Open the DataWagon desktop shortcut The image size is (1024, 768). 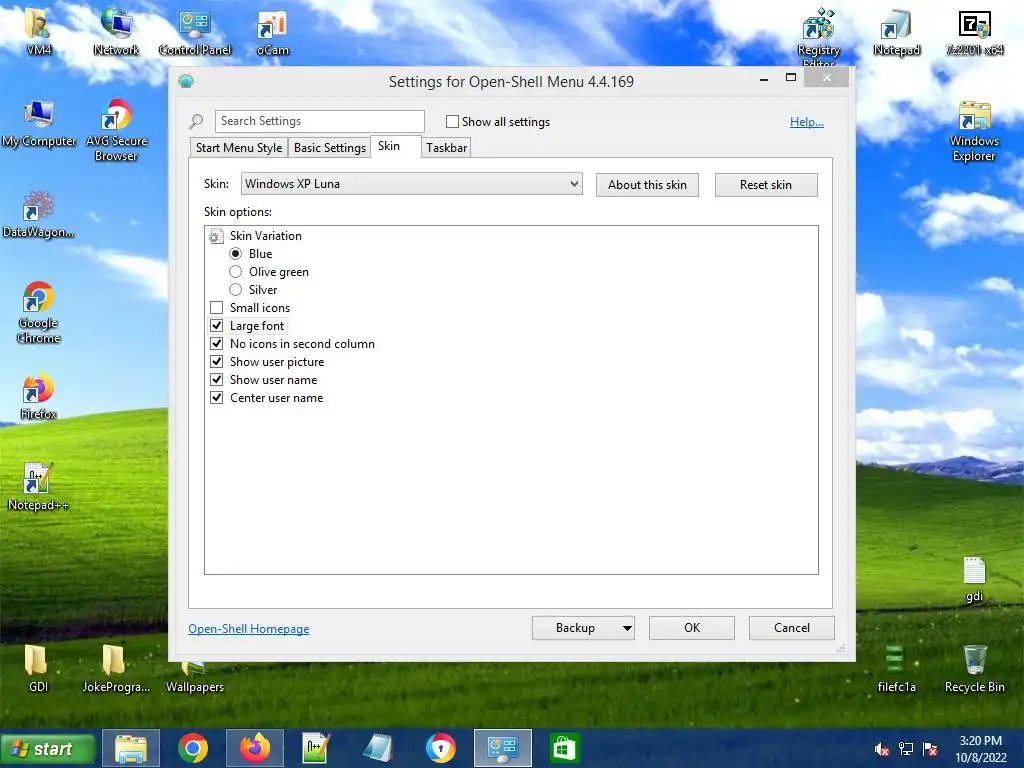pos(39,214)
